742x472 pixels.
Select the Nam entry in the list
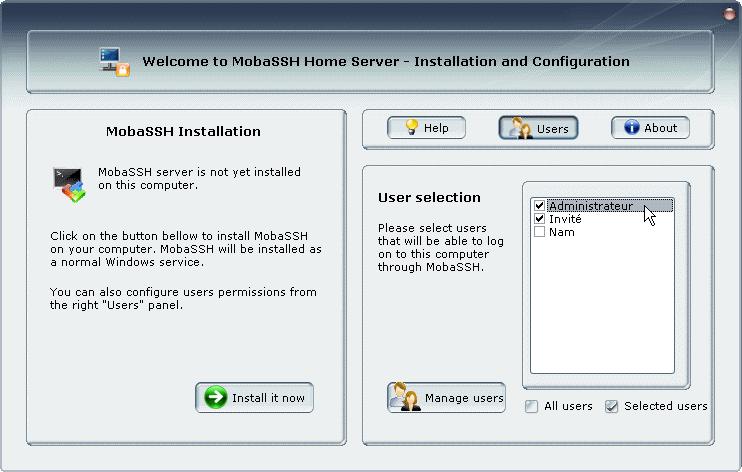(562, 232)
